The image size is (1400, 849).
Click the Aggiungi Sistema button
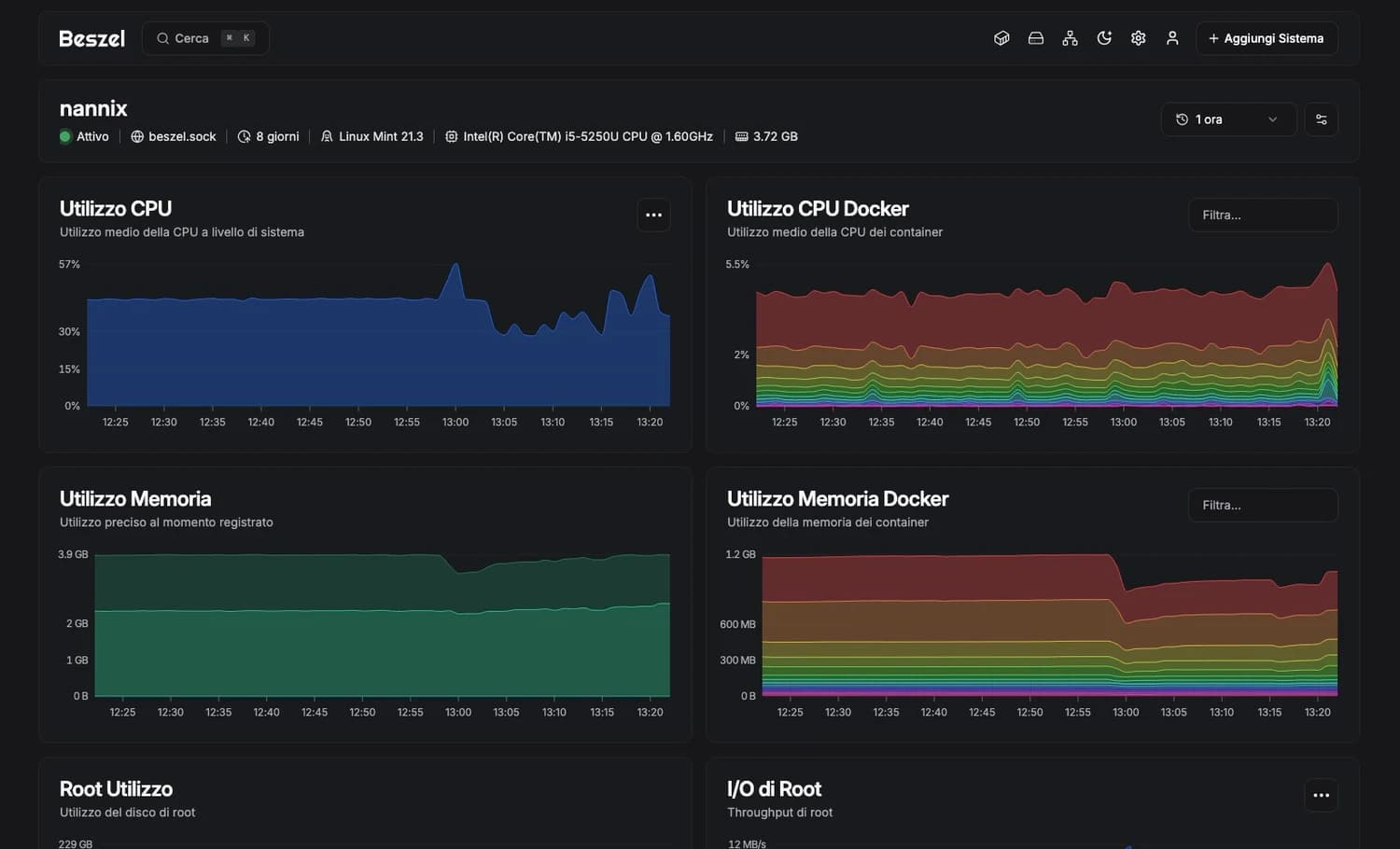1267,38
